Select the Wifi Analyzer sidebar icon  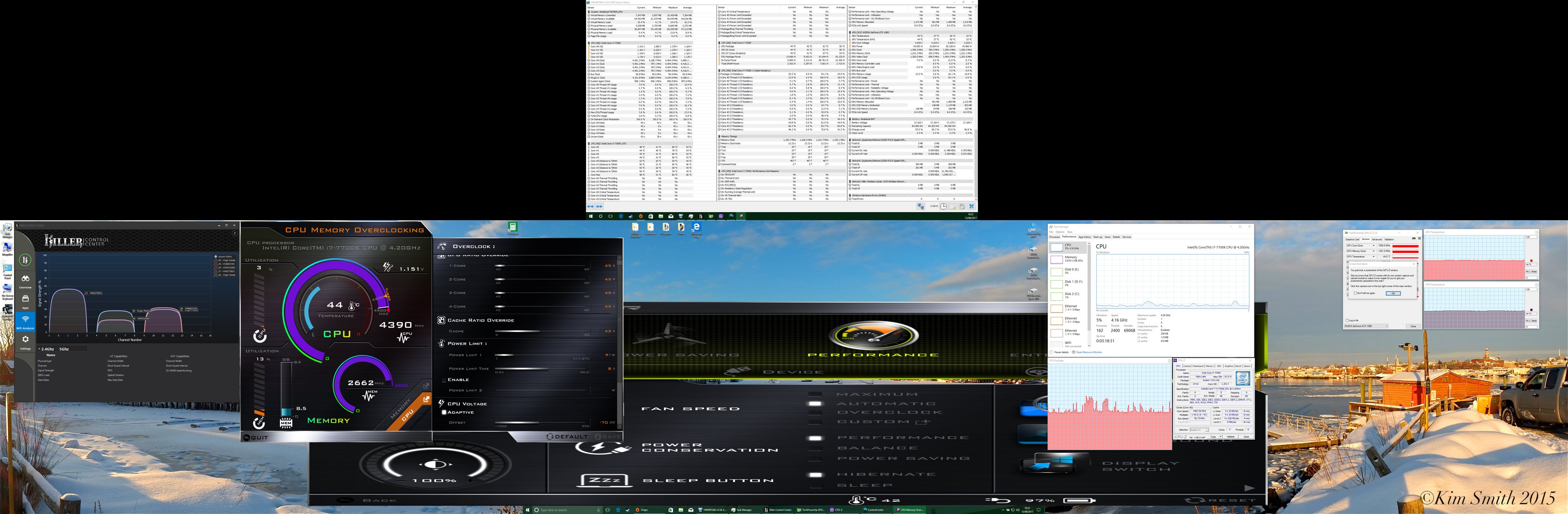coord(25,321)
